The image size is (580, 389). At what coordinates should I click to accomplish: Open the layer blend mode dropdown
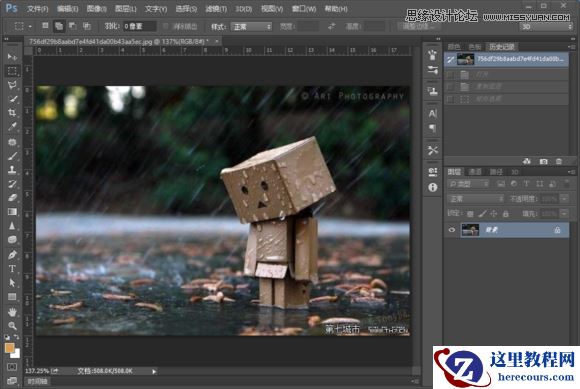476,199
